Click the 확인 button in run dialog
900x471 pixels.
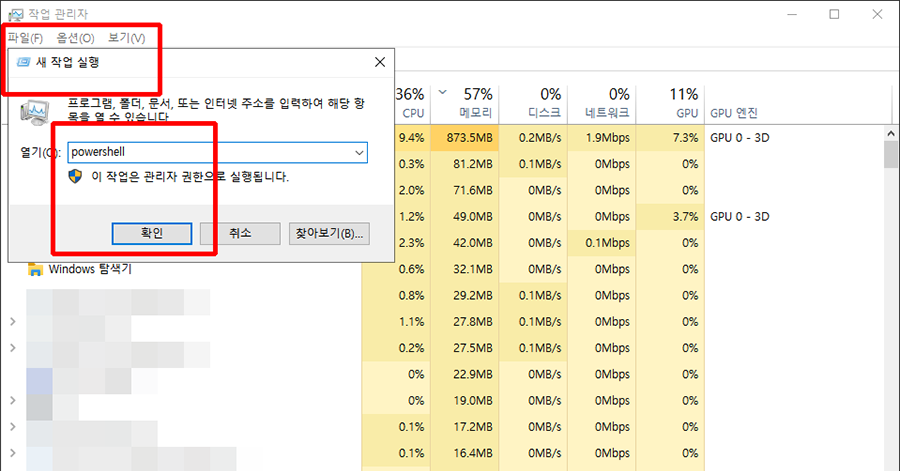152,233
